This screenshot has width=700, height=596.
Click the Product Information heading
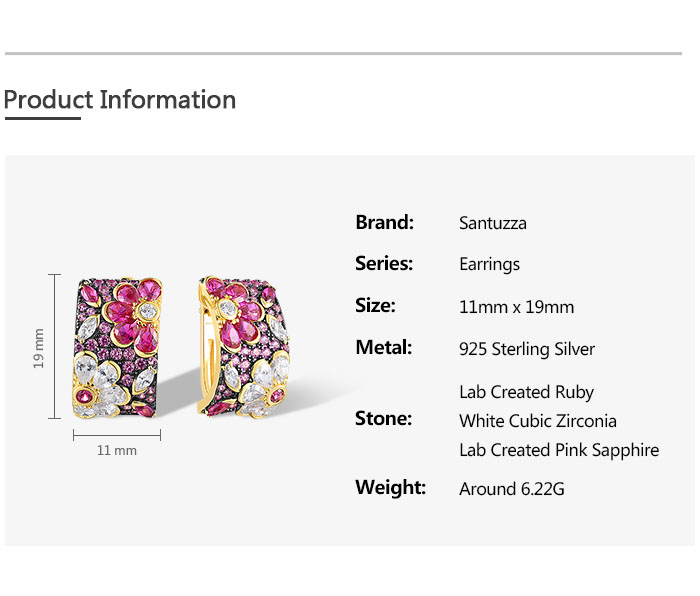[x=120, y=100]
